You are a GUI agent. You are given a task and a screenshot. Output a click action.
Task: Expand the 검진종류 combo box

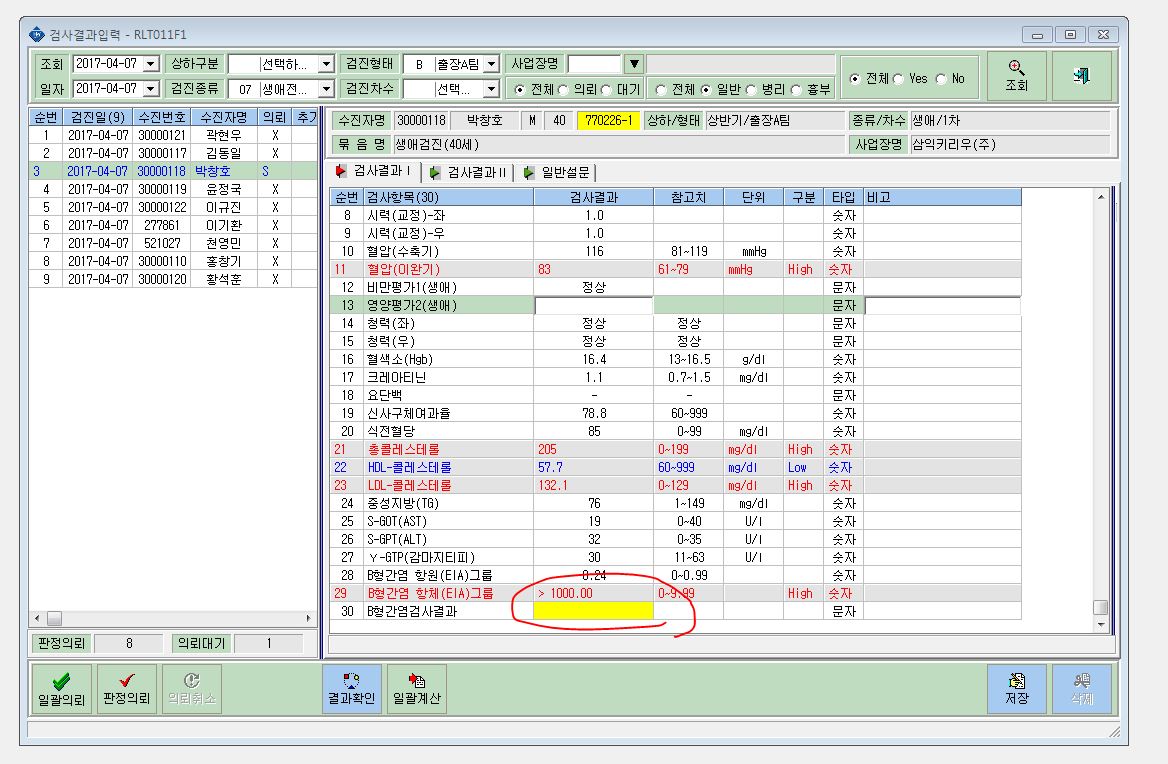click(x=326, y=89)
